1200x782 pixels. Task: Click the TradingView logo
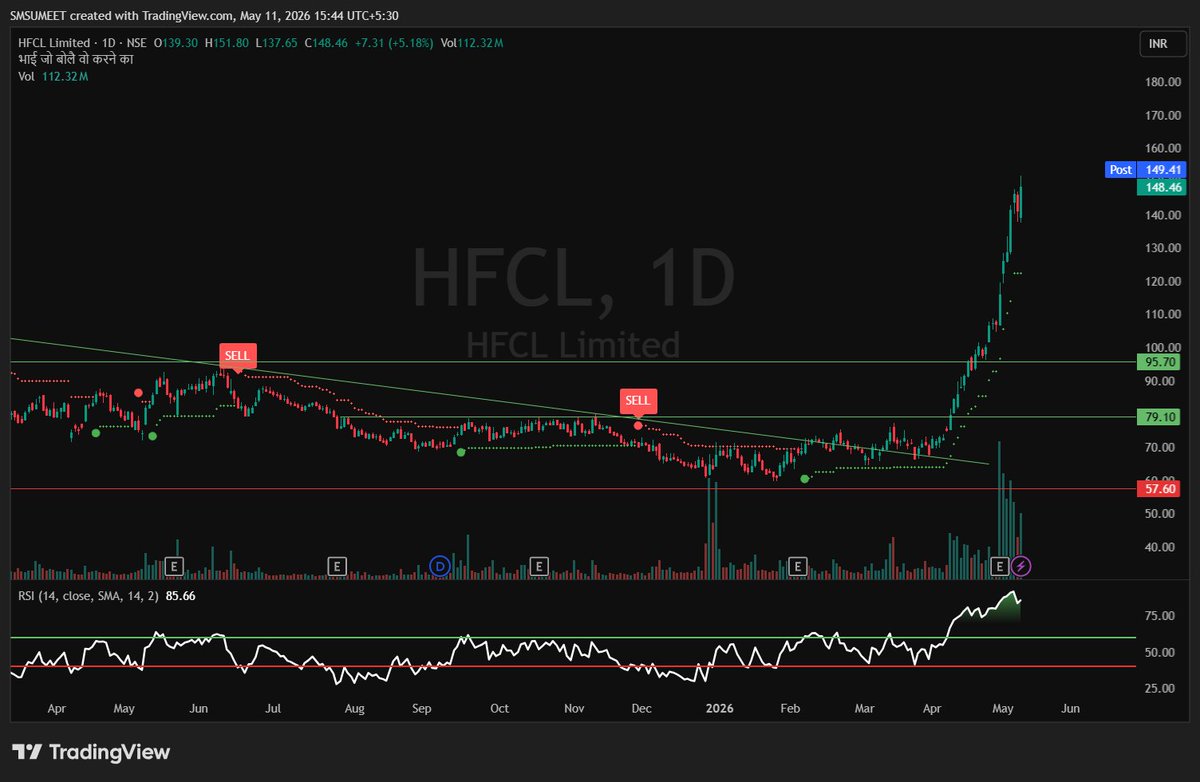coord(91,752)
